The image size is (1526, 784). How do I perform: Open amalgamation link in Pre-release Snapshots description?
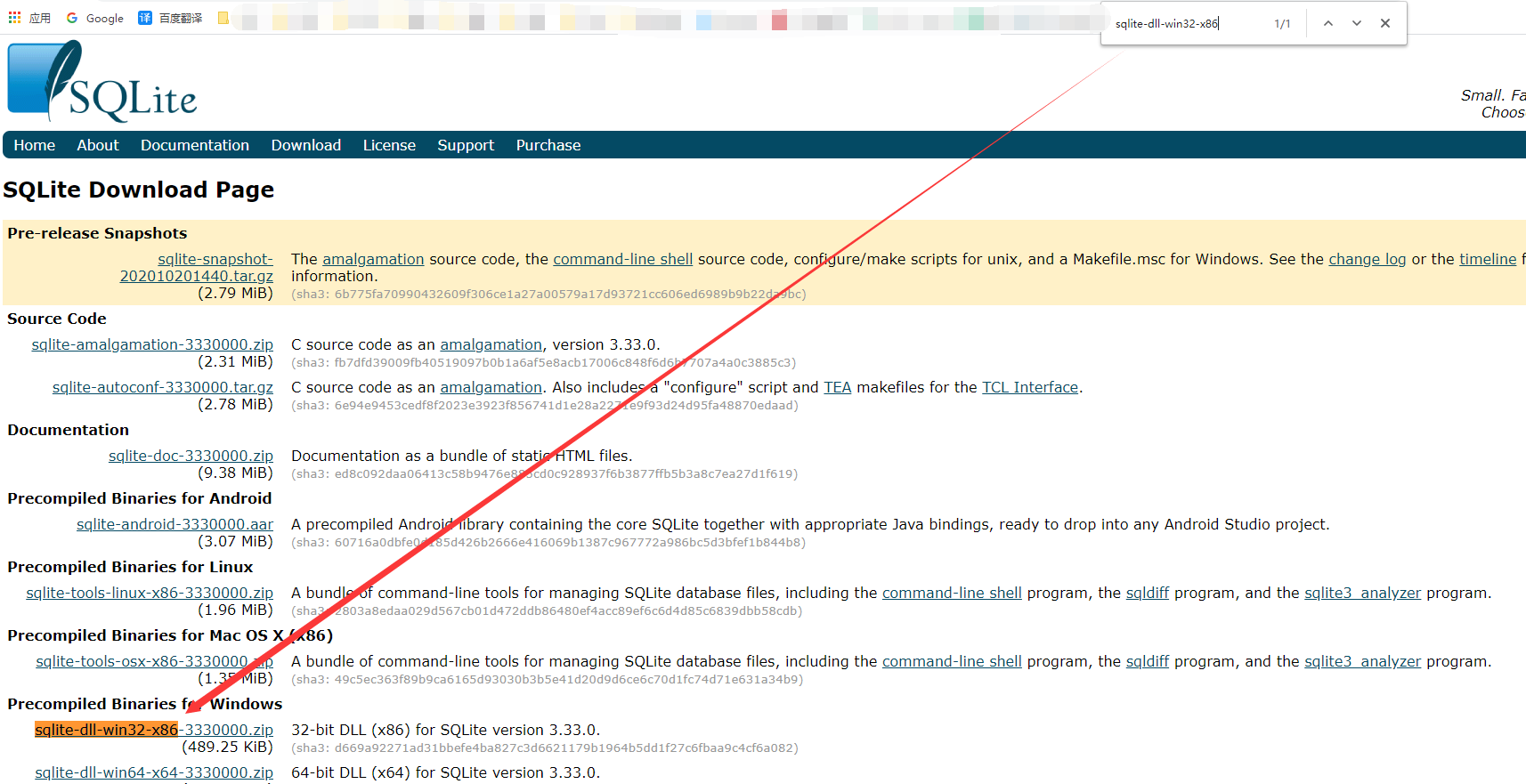pyautogui.click(x=373, y=259)
